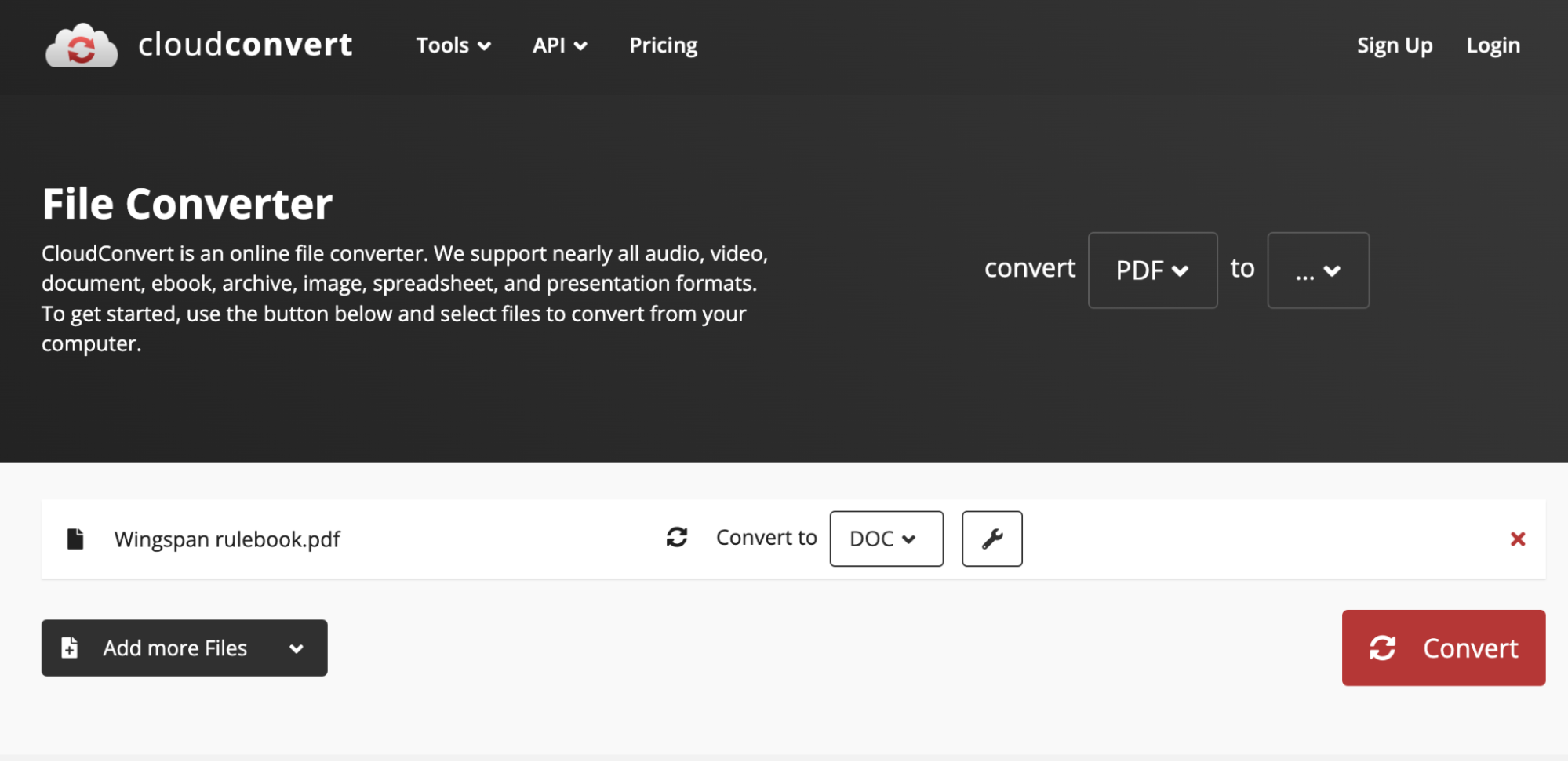Open conversion options with the wrench icon
The image size is (1568, 762).
tap(992, 539)
